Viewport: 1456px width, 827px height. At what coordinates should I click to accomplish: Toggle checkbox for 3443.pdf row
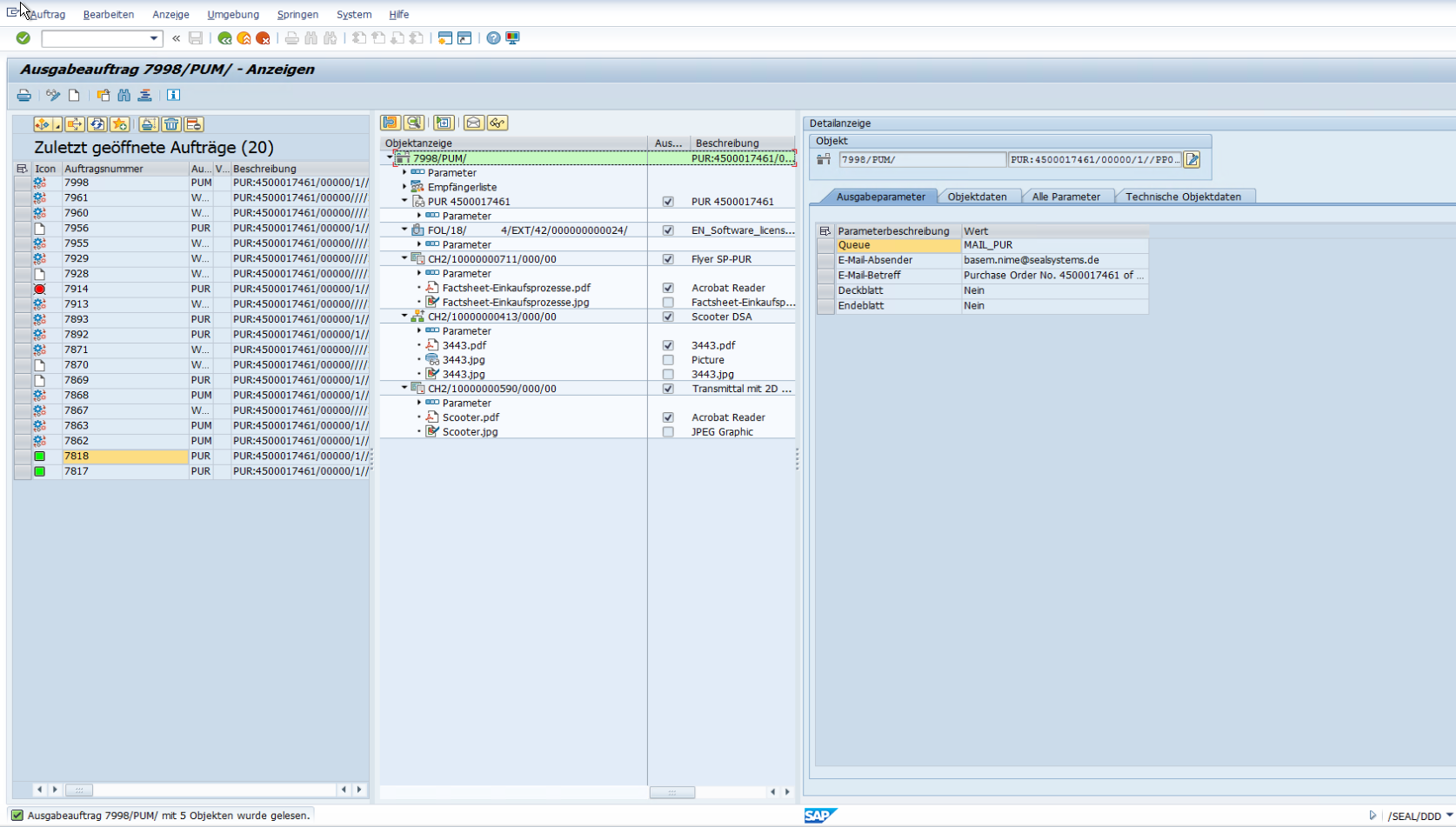click(x=668, y=345)
